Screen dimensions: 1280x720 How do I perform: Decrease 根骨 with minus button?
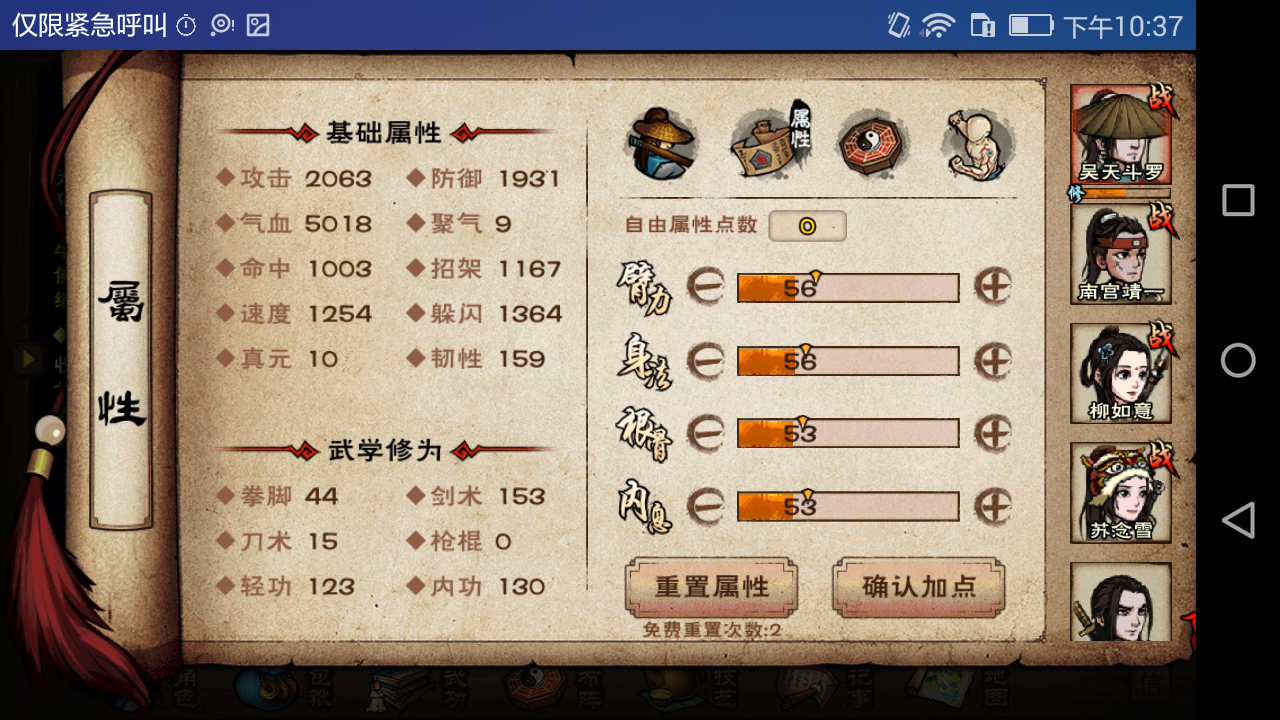pos(705,433)
